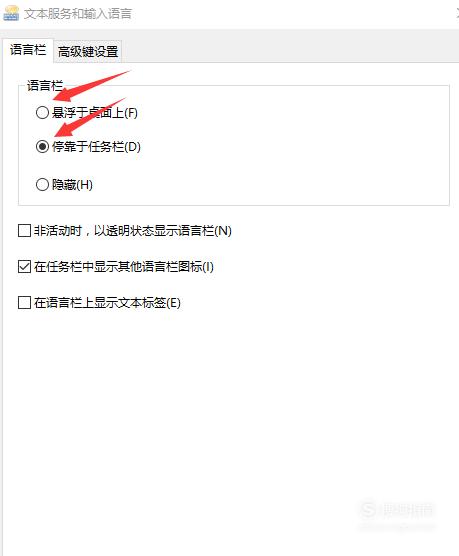Screen dimensions: 459x556
Task: Click the 在语言栏上显示文本标签(E) label text
Action: [107, 303]
